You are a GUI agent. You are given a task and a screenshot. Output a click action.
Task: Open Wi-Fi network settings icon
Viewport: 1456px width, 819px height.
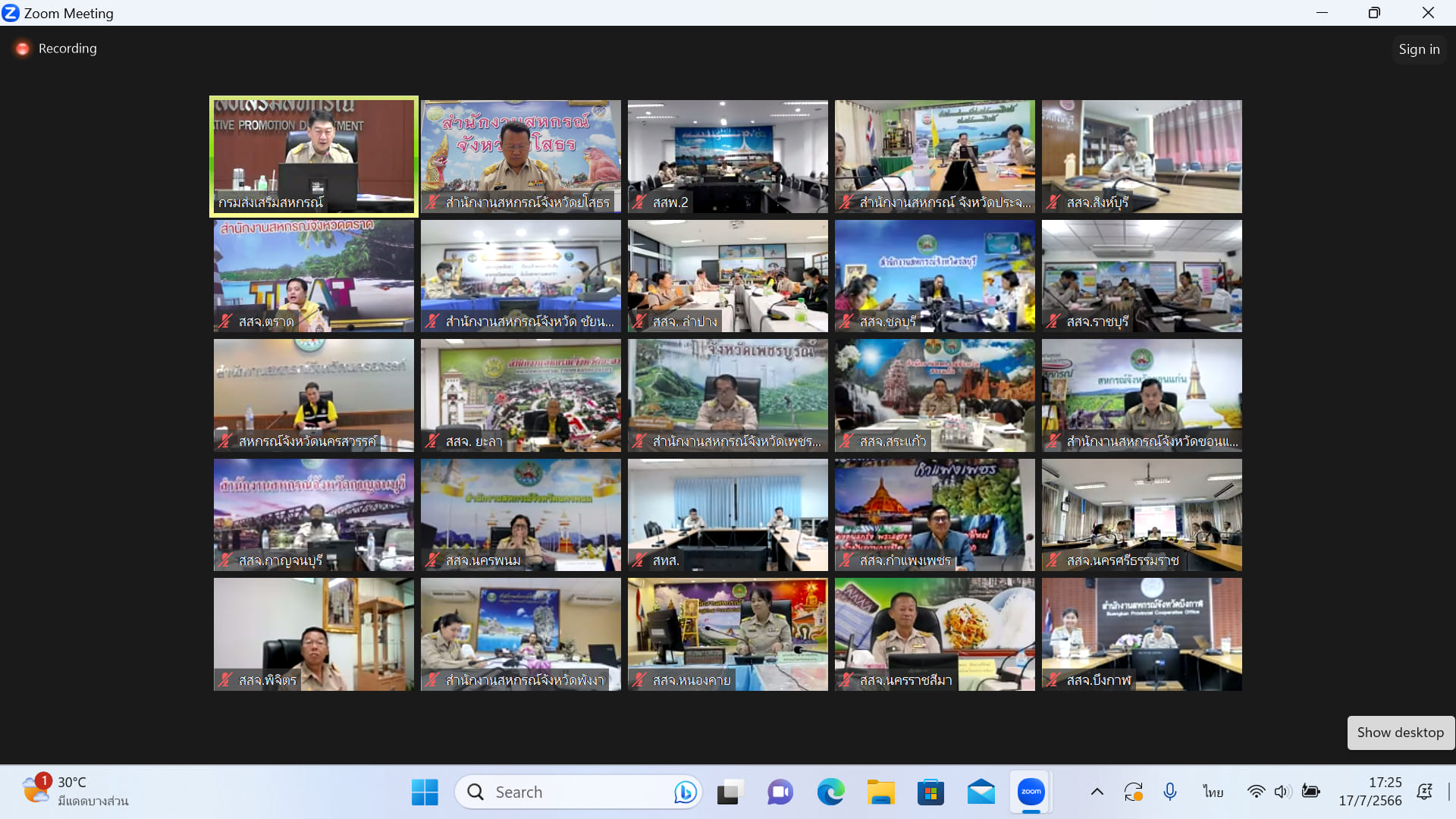1256,792
